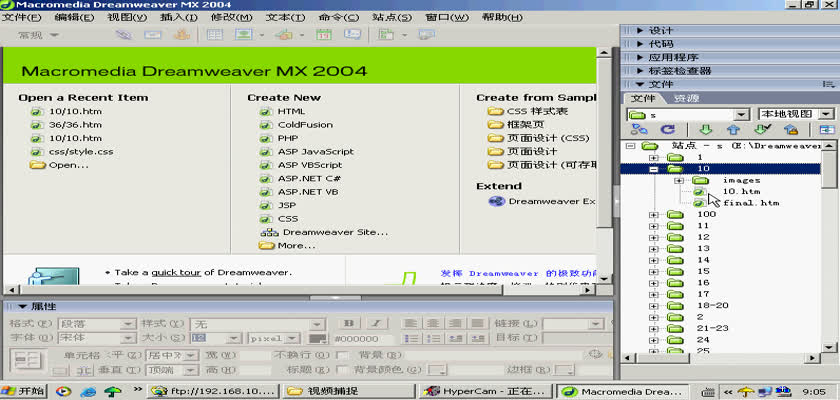This screenshot has width=840, height=400.
Task: Click the blue Put files arrow
Action: coord(732,129)
